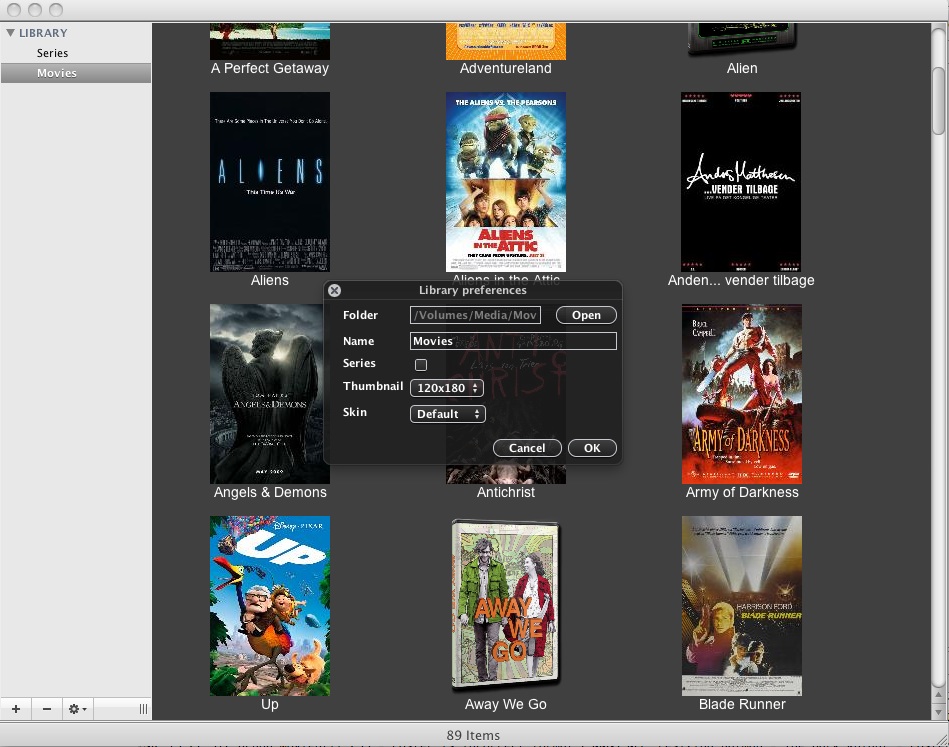Open the gear action menu

77,709
